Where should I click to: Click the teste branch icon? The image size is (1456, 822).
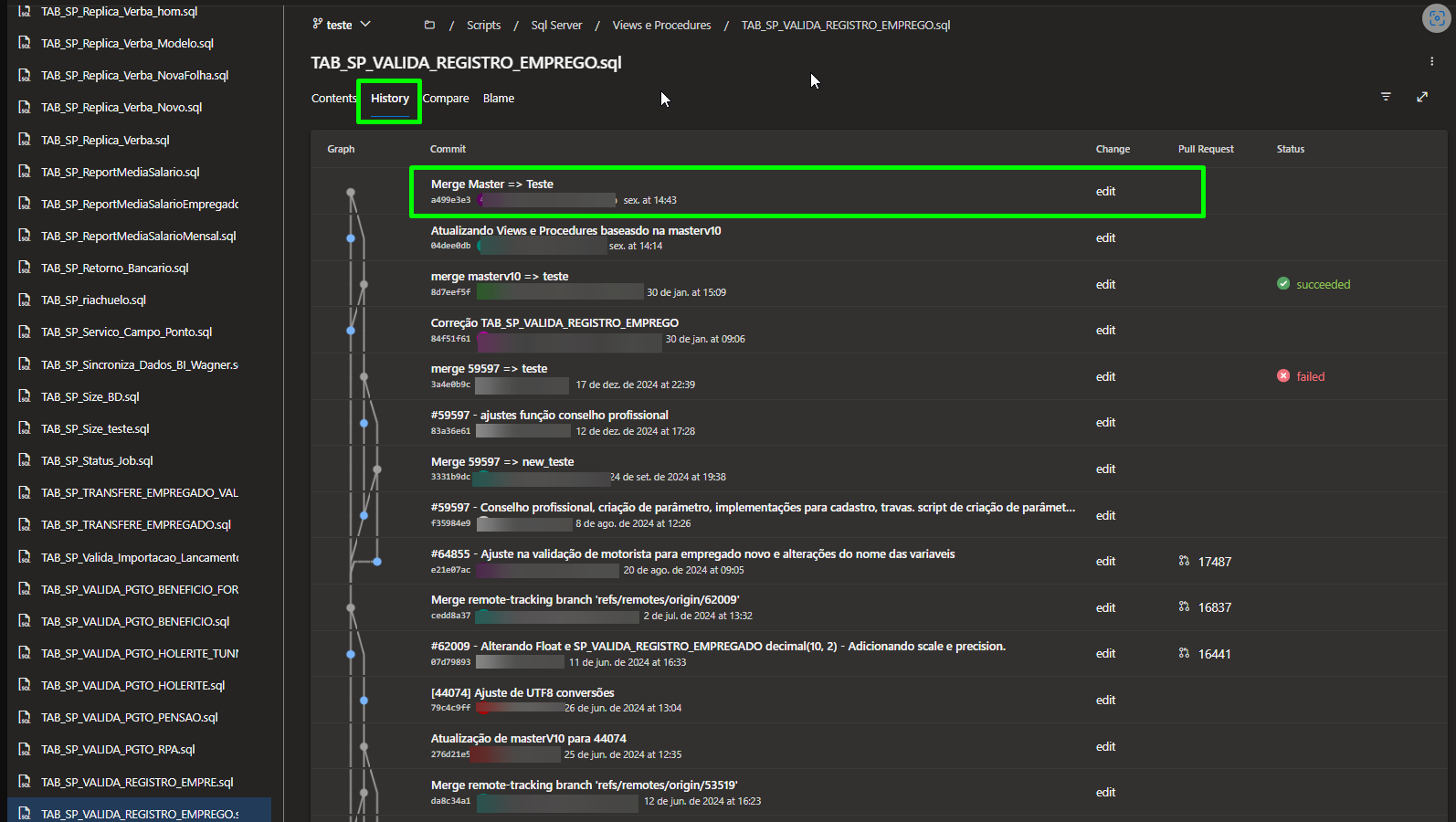coord(317,24)
